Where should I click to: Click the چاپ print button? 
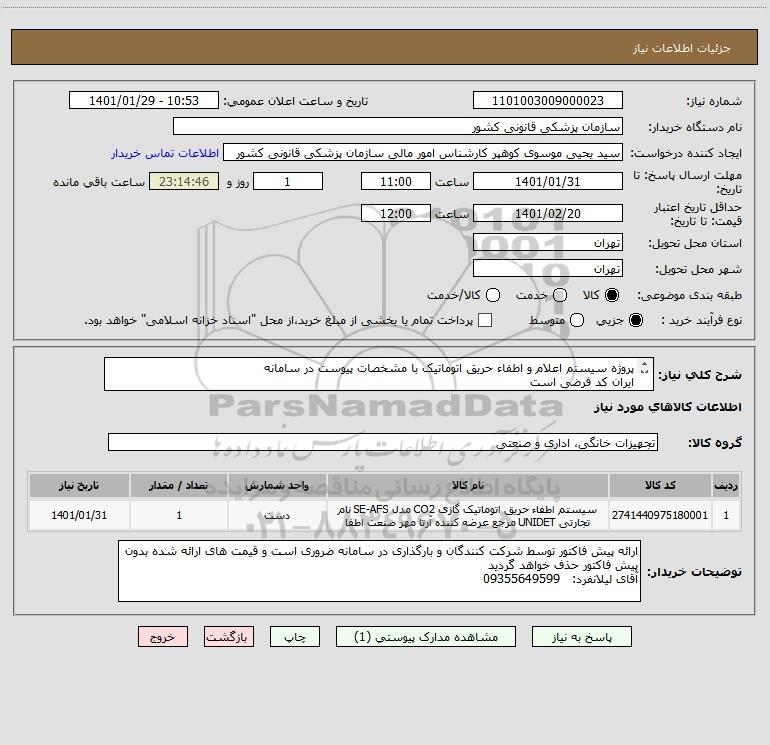[x=295, y=637]
